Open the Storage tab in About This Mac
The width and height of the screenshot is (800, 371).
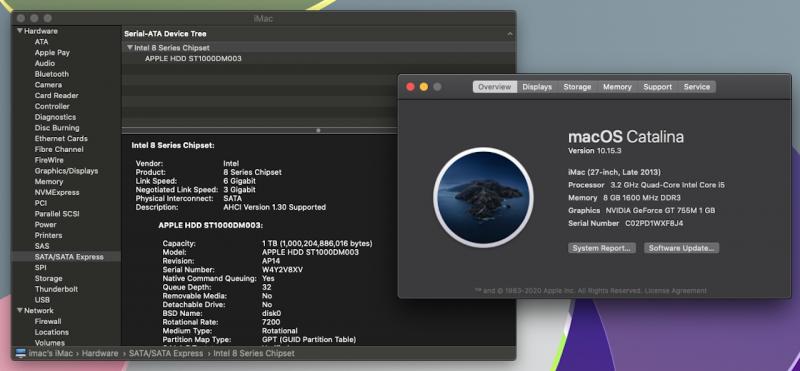tap(577, 87)
